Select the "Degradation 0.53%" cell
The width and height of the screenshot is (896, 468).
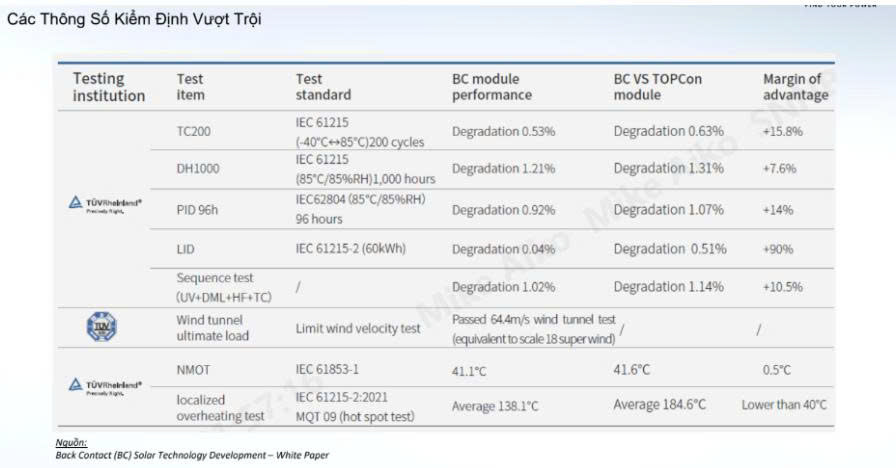tap(503, 131)
